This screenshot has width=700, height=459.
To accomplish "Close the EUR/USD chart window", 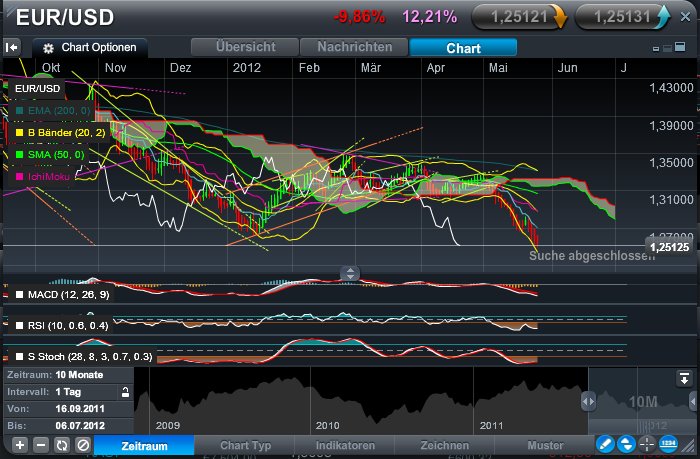I will click(685, 17).
